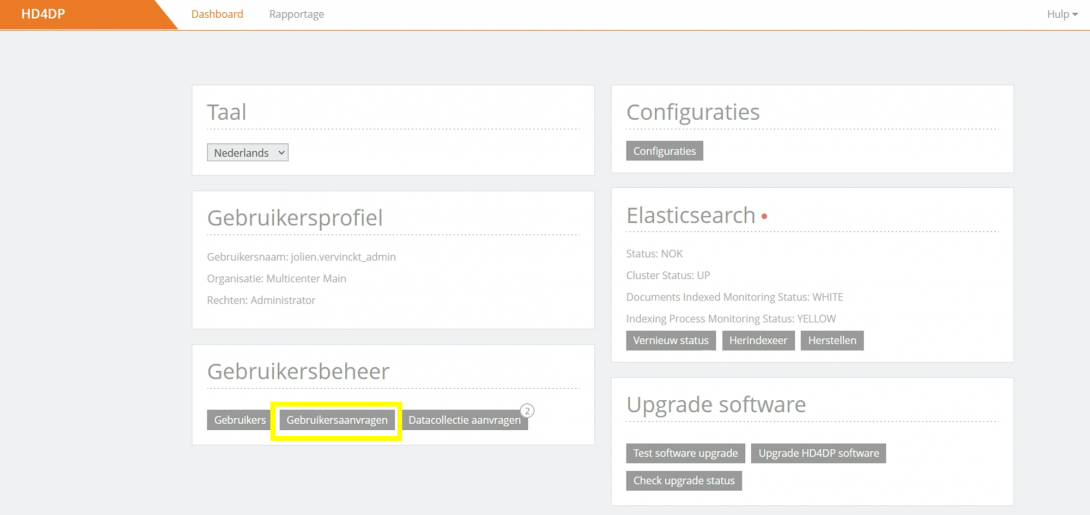The height and width of the screenshot is (515, 1090).
Task: Start reindexing with the Herindexeer button
Action: coord(758,341)
